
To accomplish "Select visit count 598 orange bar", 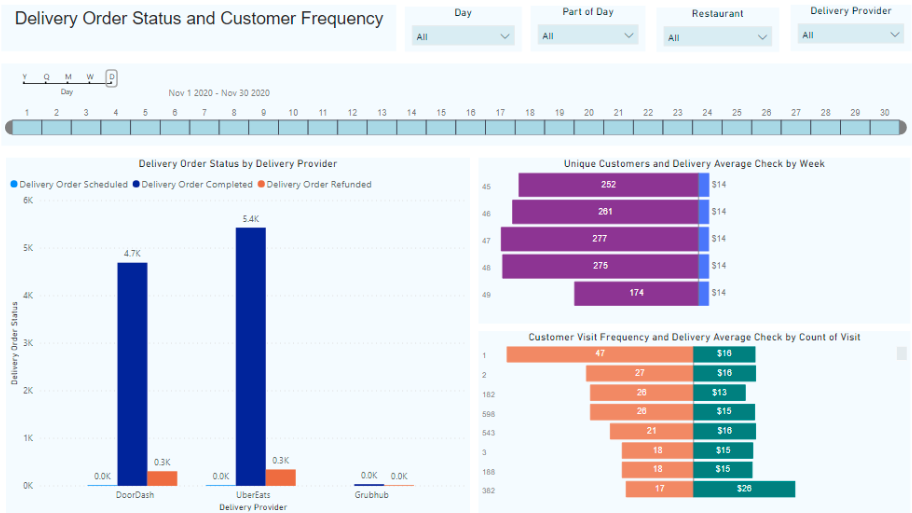I will (x=642, y=412).
